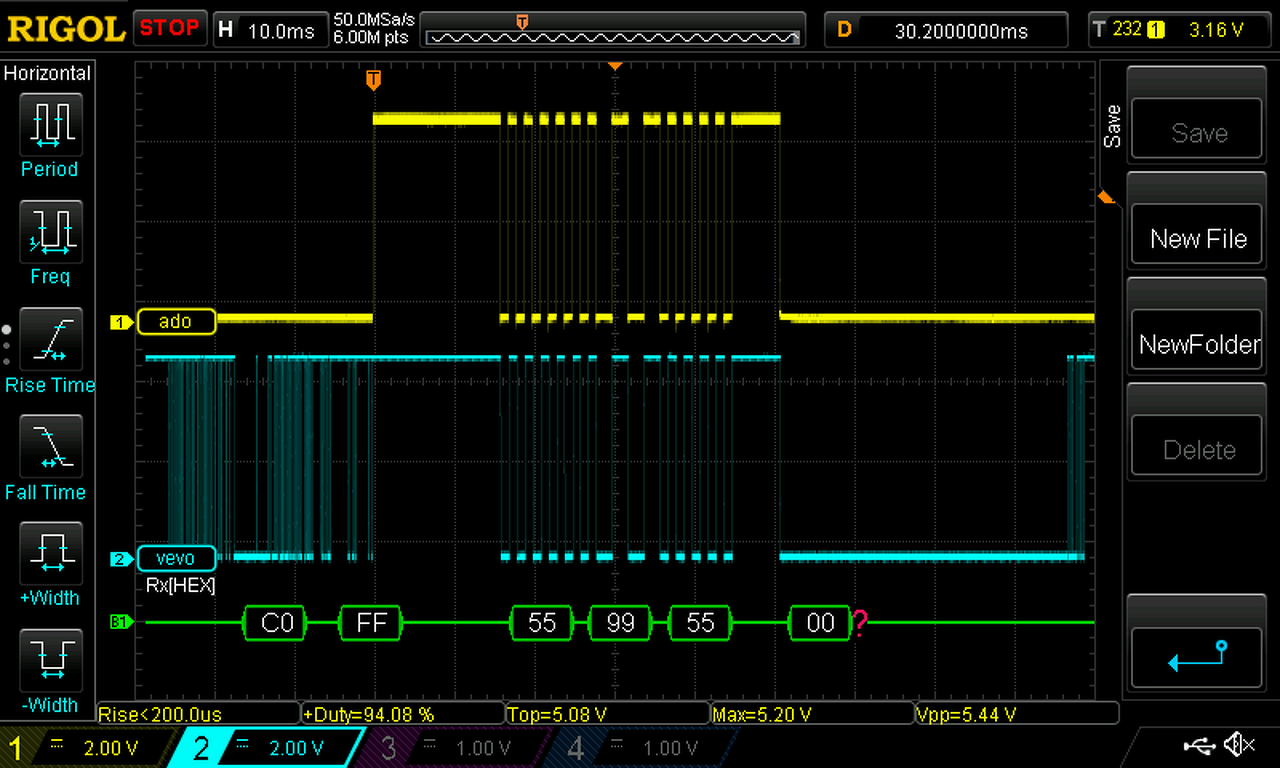The height and width of the screenshot is (768, 1280).
Task: Click the +Duty=94.08 % measurement
Action: point(403,714)
